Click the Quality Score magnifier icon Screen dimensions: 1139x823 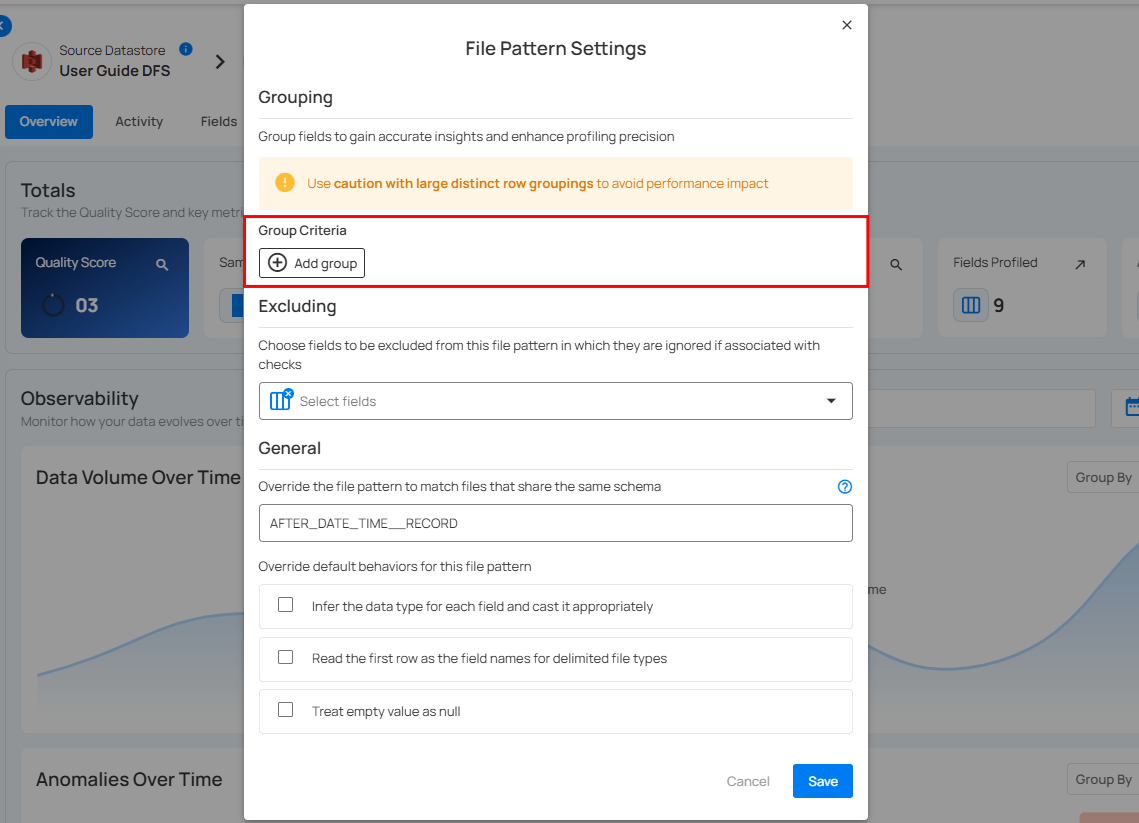(162, 264)
